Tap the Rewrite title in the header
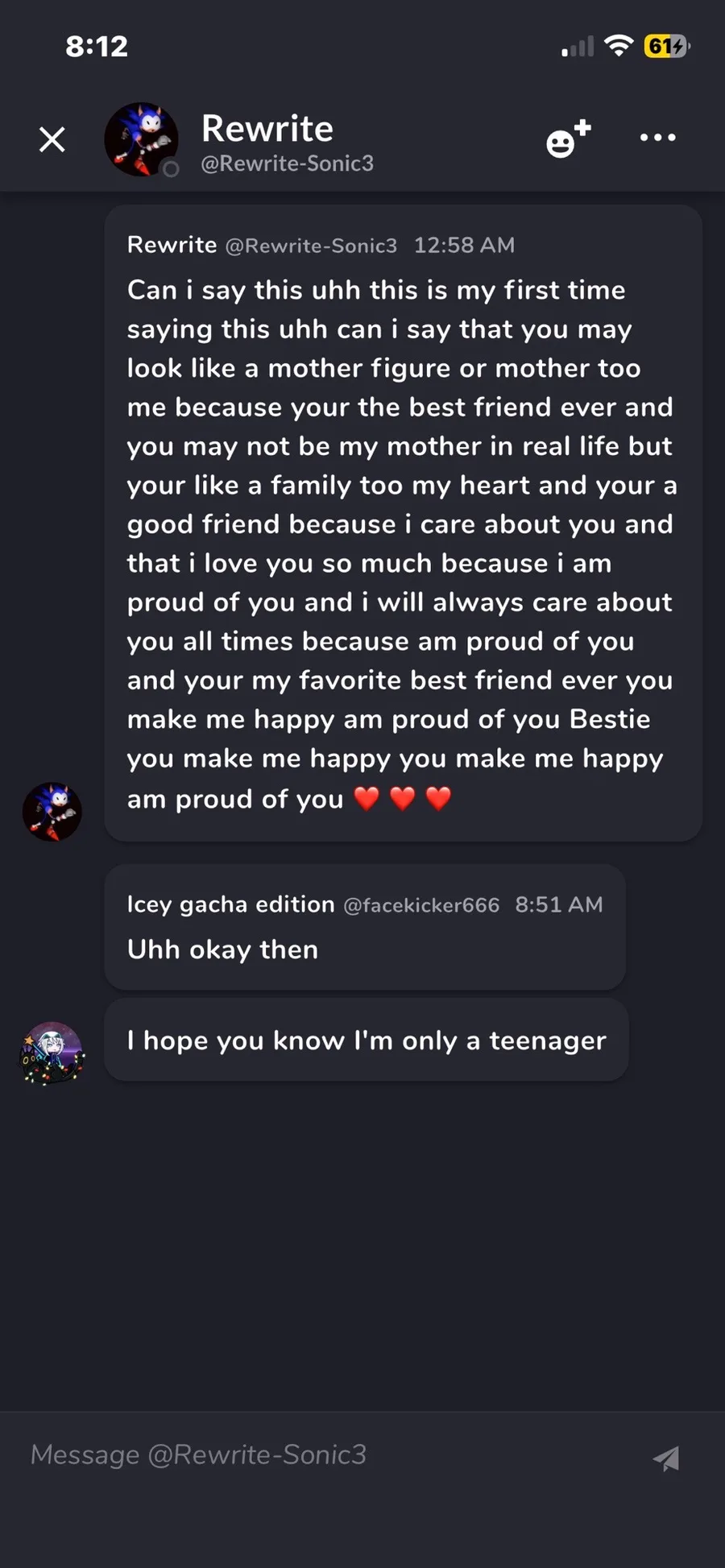This screenshot has width=725, height=1568. click(267, 128)
